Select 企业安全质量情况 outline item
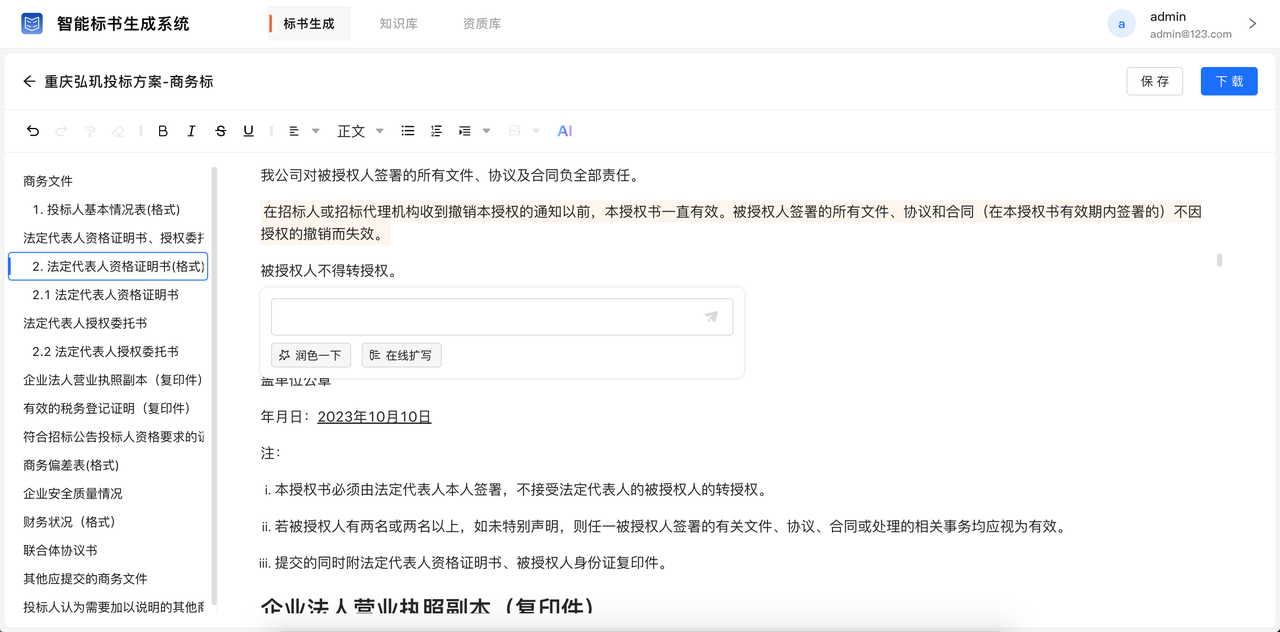This screenshot has height=632, width=1280. pyautogui.click(x=73, y=494)
